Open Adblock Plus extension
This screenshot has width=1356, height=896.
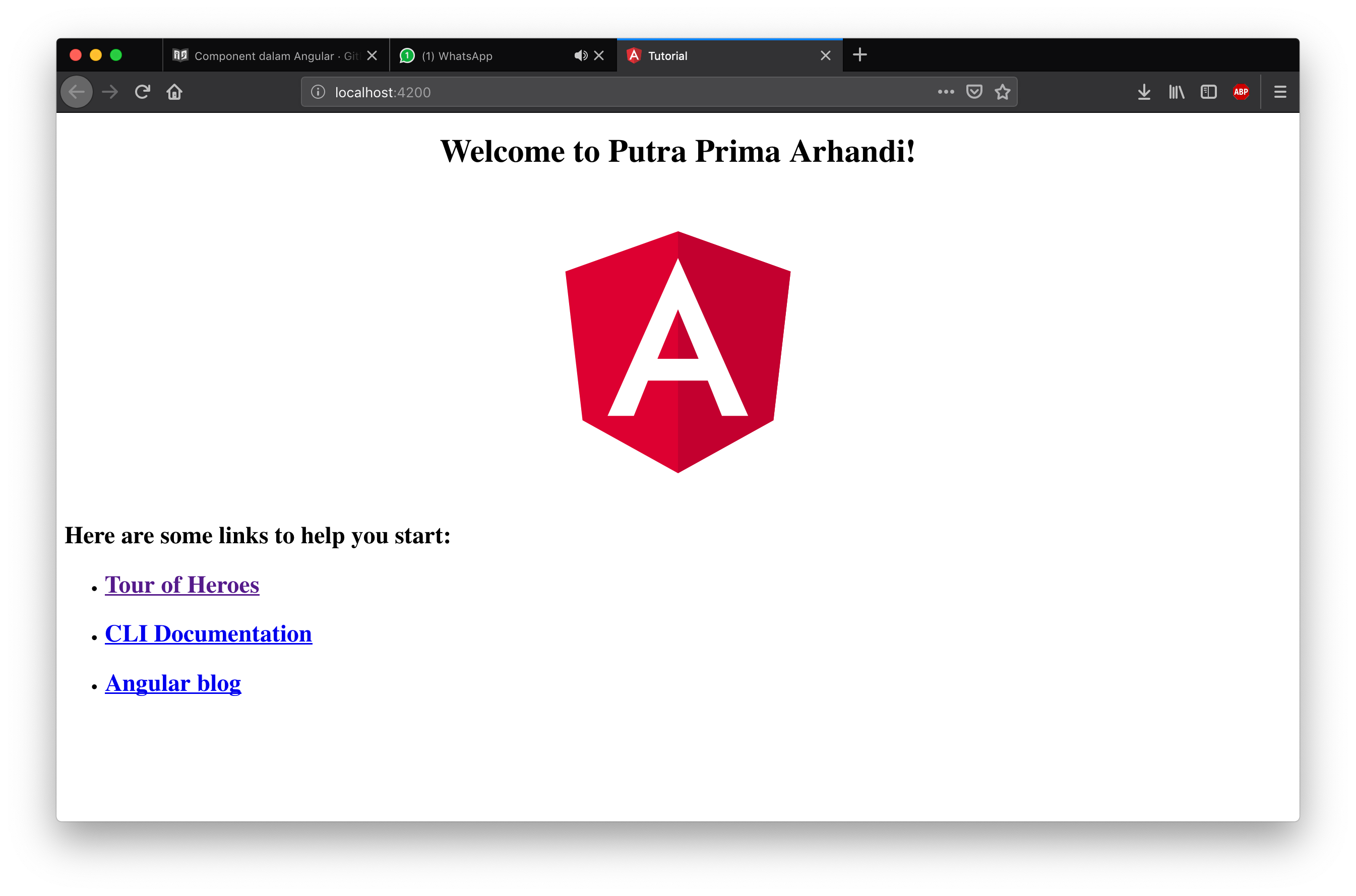tap(1241, 92)
